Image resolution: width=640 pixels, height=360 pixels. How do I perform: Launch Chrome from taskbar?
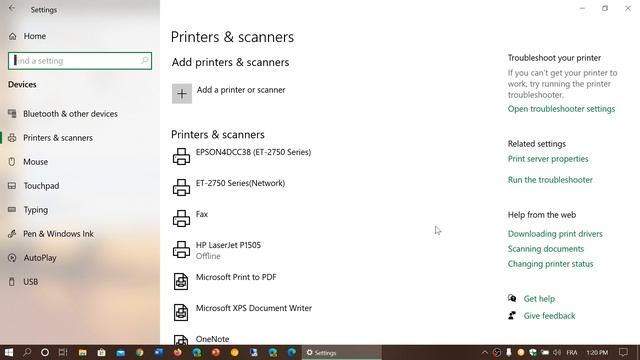click(x=140, y=352)
